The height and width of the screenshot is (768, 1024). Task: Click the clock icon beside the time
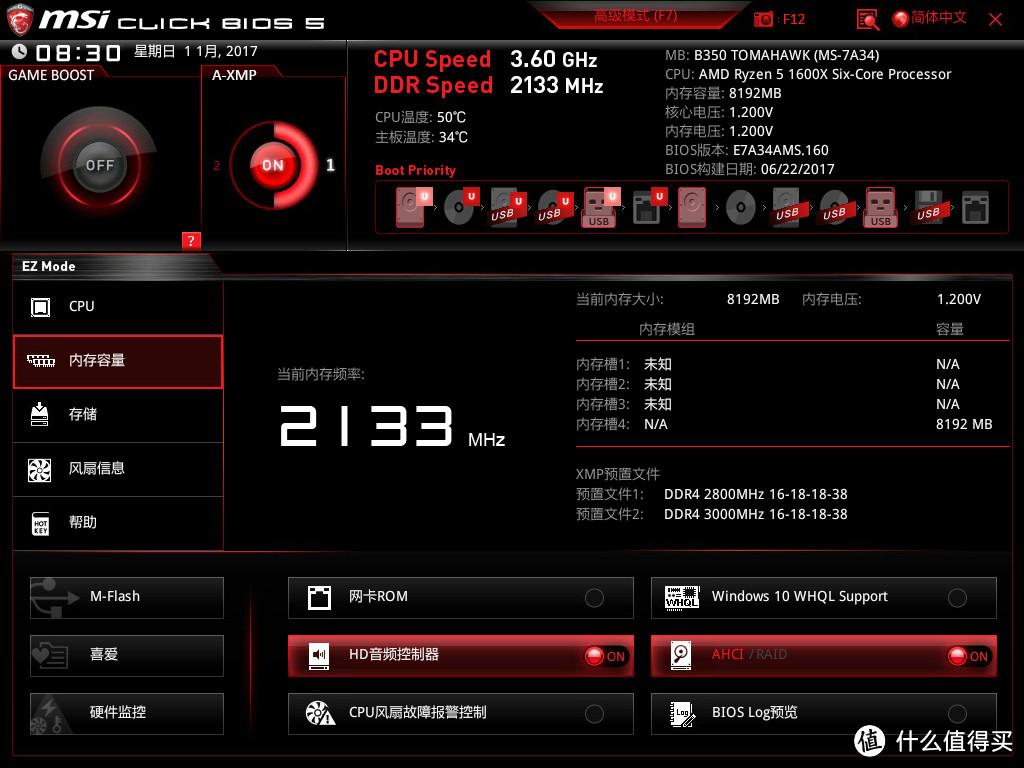(20, 51)
